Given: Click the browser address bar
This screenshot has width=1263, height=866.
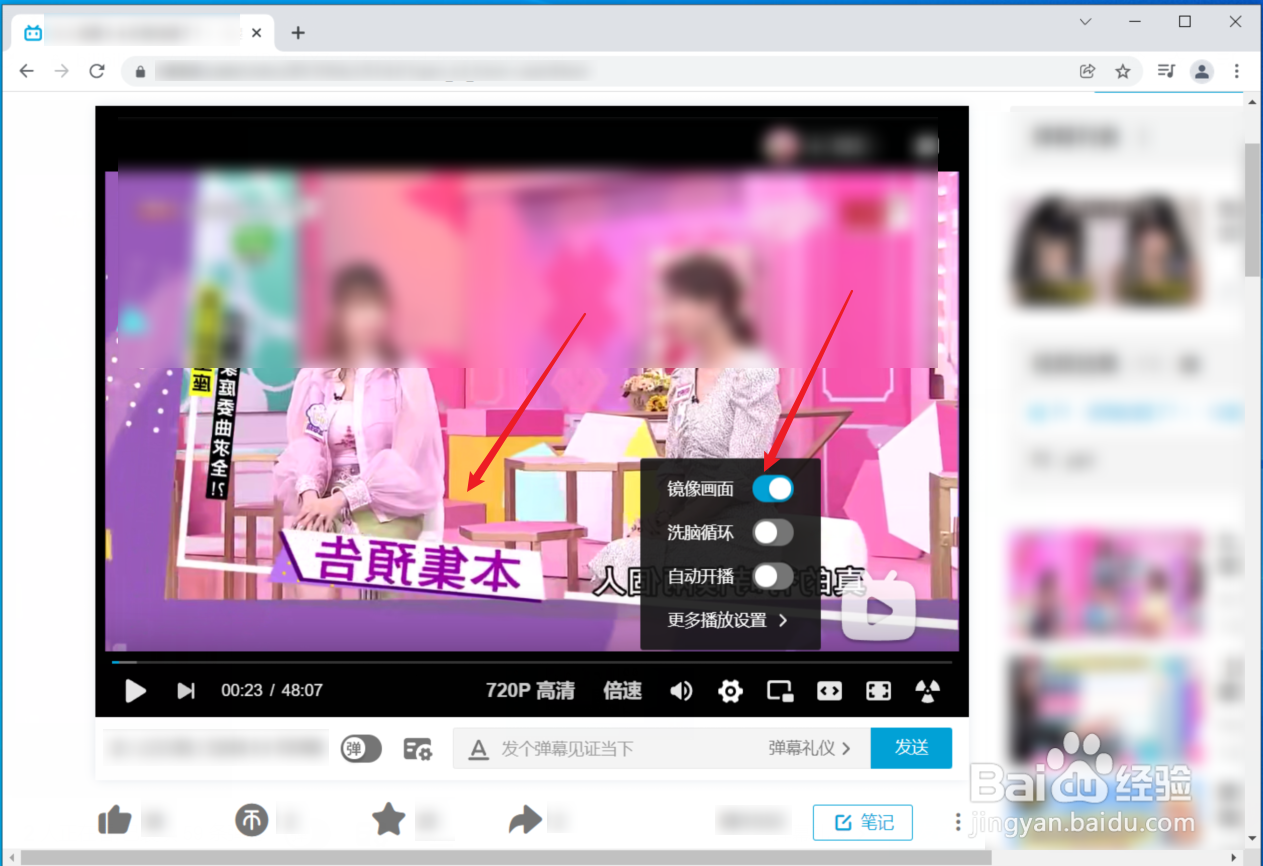Looking at the screenshot, I should pos(600,71).
